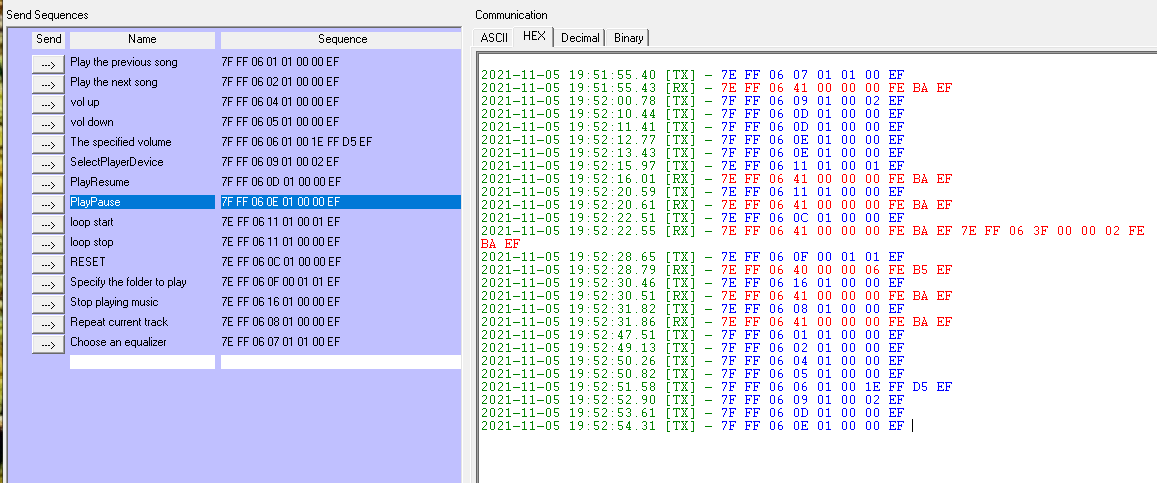This screenshot has height=483, width=1157.
Task: Send the 'vol up' command
Action: [48, 102]
